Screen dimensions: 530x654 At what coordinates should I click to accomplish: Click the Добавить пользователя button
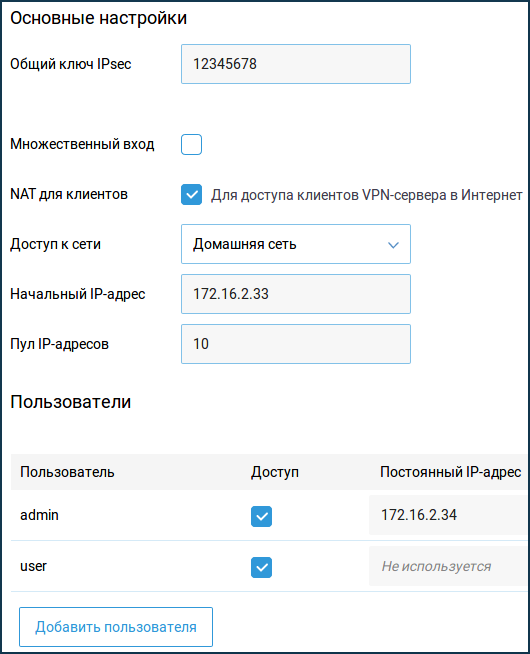click(116, 627)
